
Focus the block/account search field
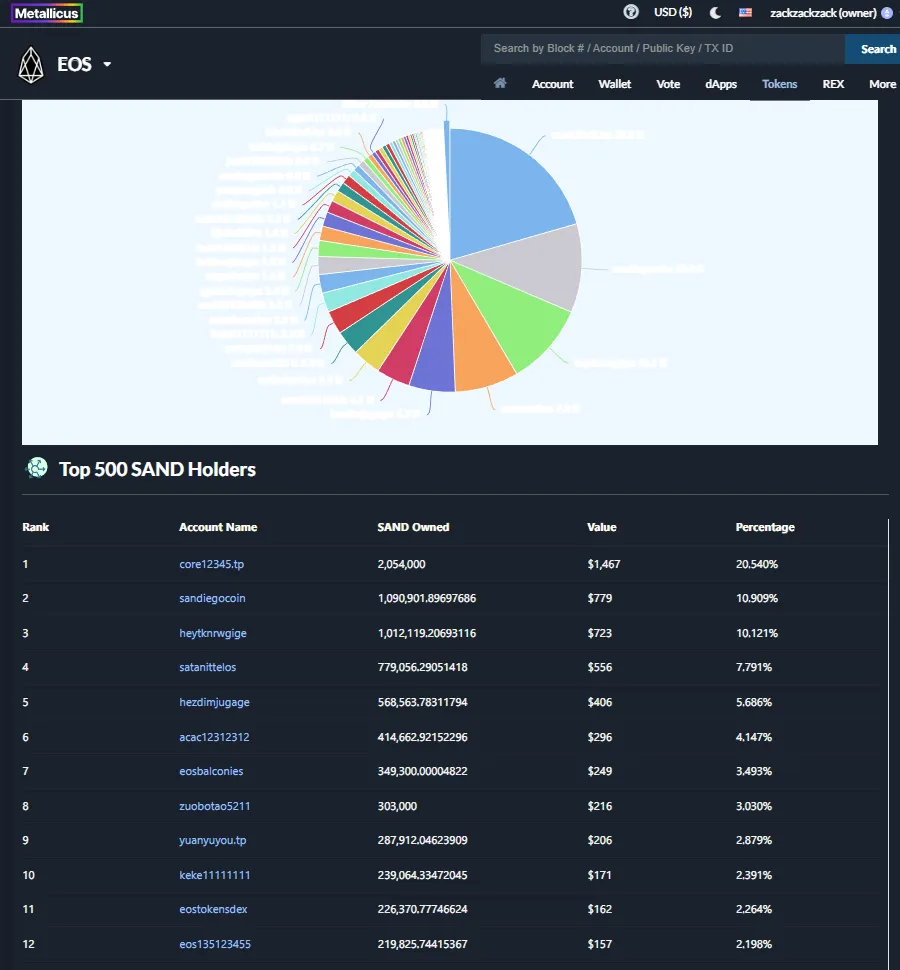(x=662, y=49)
